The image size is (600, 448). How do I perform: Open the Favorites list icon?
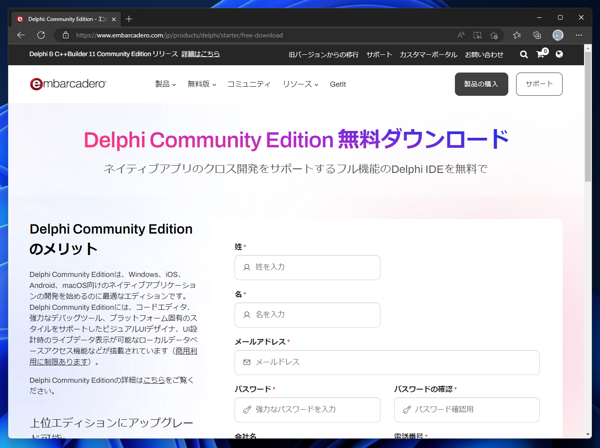coord(517,35)
